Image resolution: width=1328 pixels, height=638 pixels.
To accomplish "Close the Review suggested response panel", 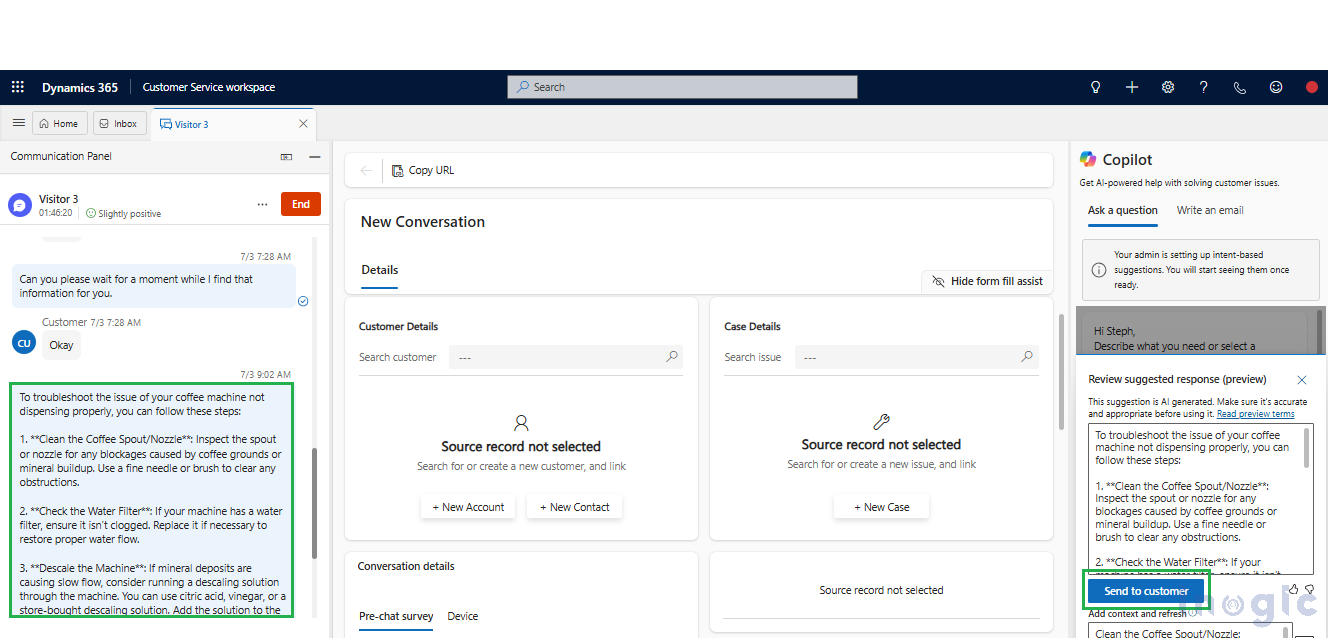I will [1301, 380].
